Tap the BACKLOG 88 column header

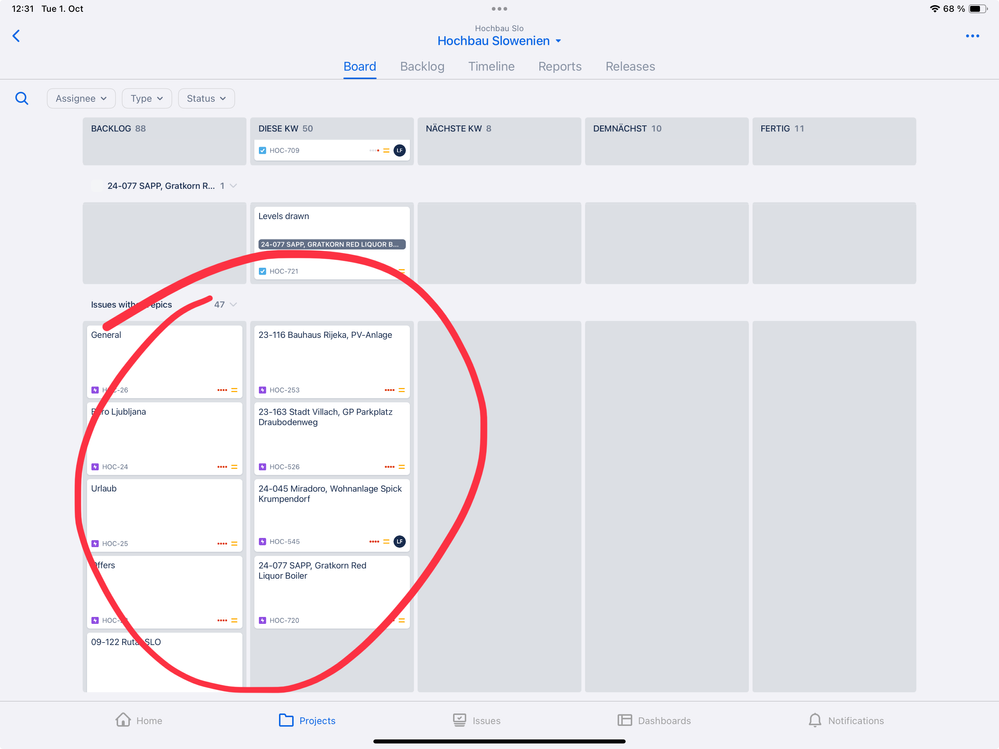[118, 129]
